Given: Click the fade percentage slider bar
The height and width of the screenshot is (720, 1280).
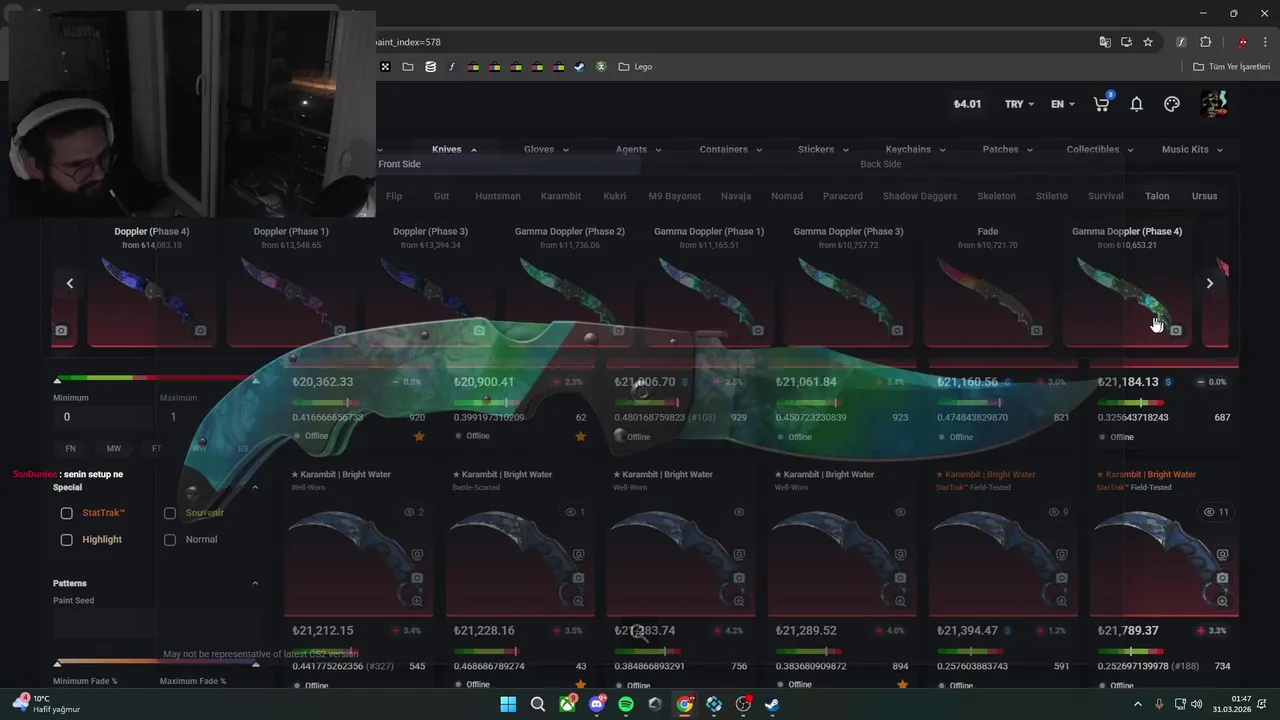Looking at the screenshot, I should click(x=155, y=662).
